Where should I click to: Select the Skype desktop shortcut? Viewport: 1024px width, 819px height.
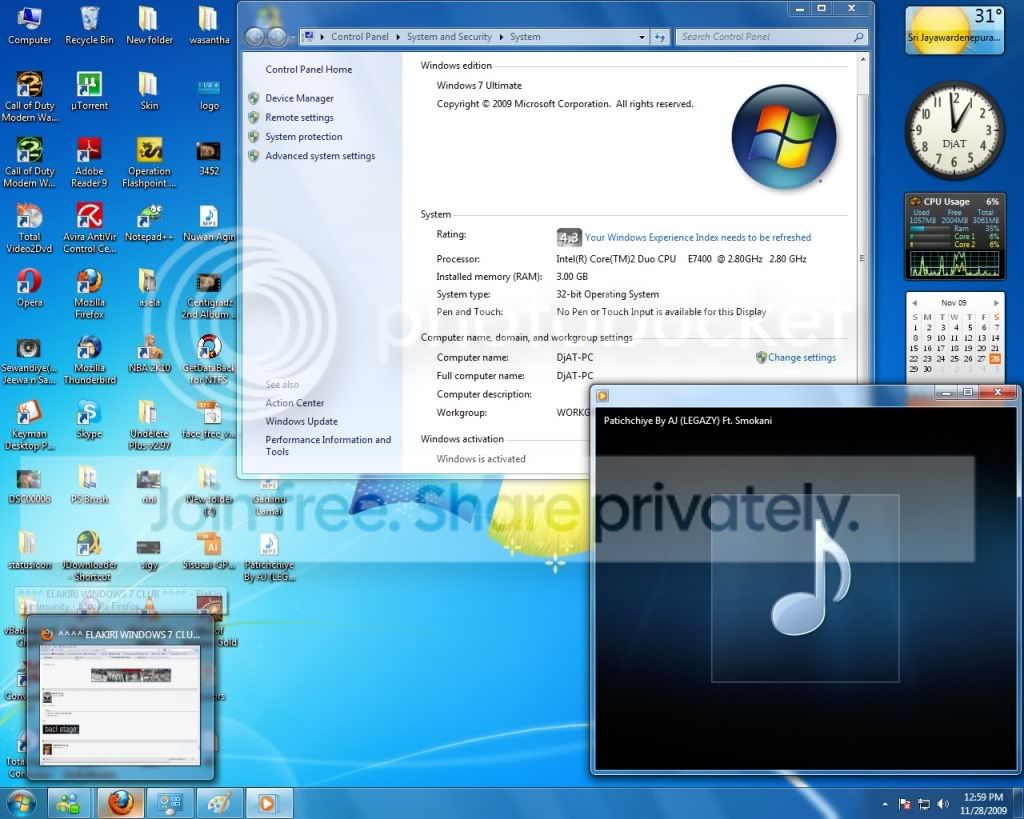[x=89, y=419]
